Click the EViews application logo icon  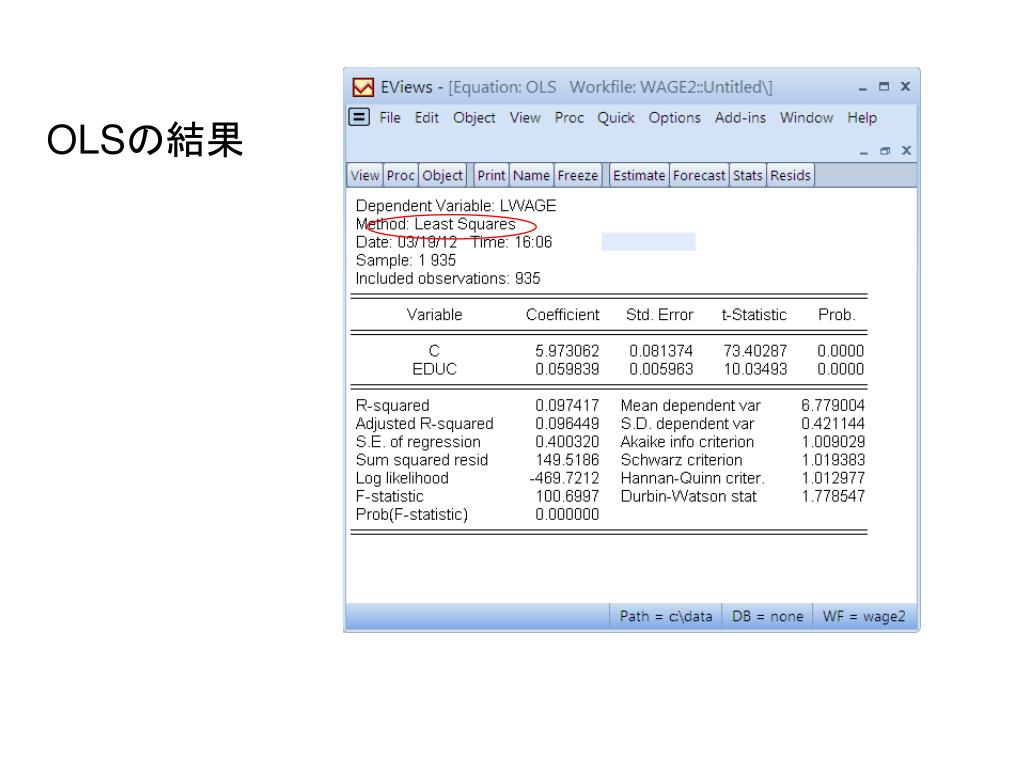click(363, 87)
